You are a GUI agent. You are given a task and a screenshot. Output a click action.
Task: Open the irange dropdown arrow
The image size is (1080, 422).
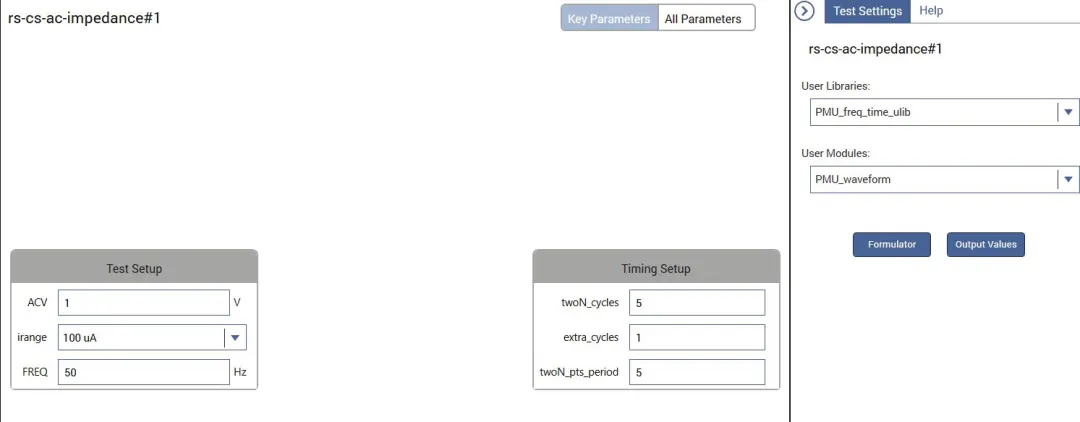pyautogui.click(x=235, y=338)
